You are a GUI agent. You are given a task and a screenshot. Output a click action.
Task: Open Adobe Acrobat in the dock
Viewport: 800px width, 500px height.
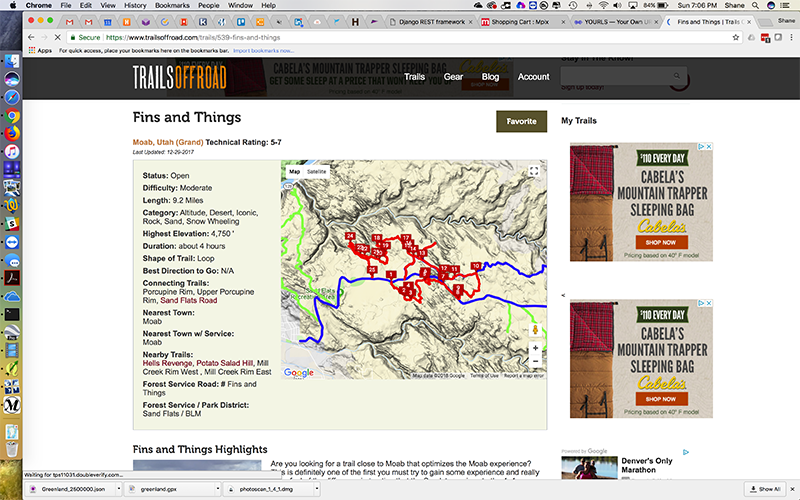[x=12, y=278]
